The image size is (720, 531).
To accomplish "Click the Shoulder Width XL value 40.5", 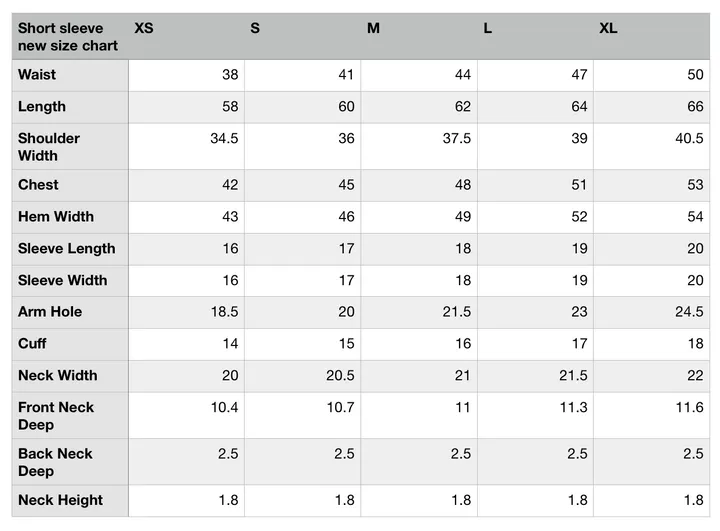I will tap(689, 138).
